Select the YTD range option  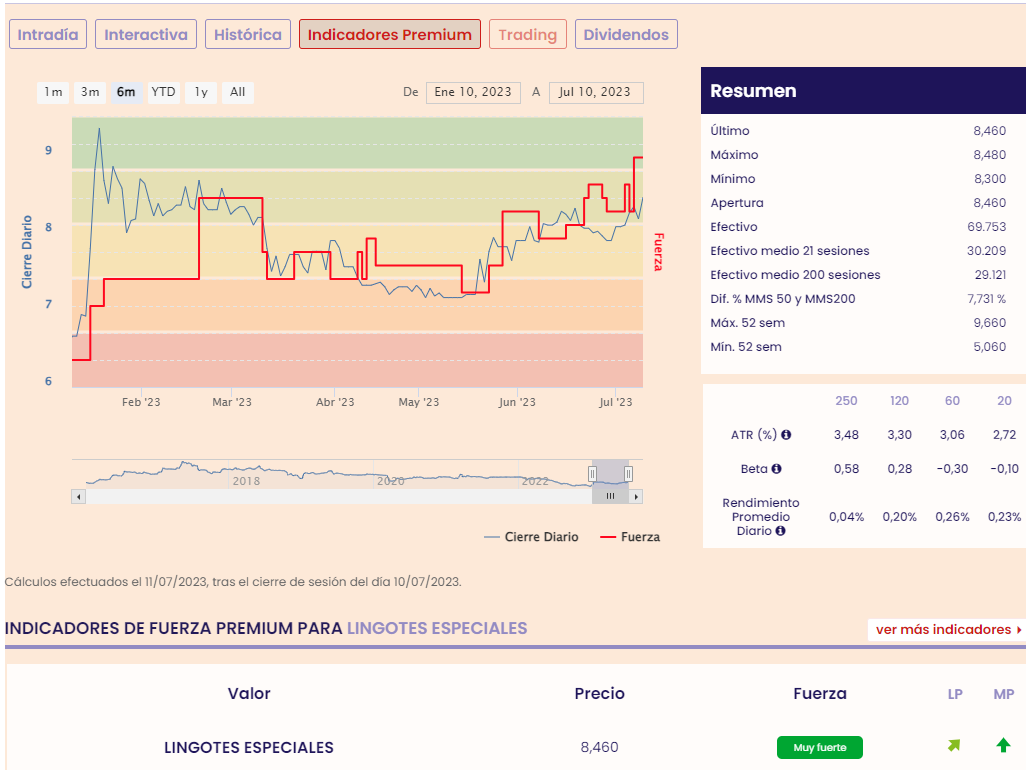pos(163,92)
